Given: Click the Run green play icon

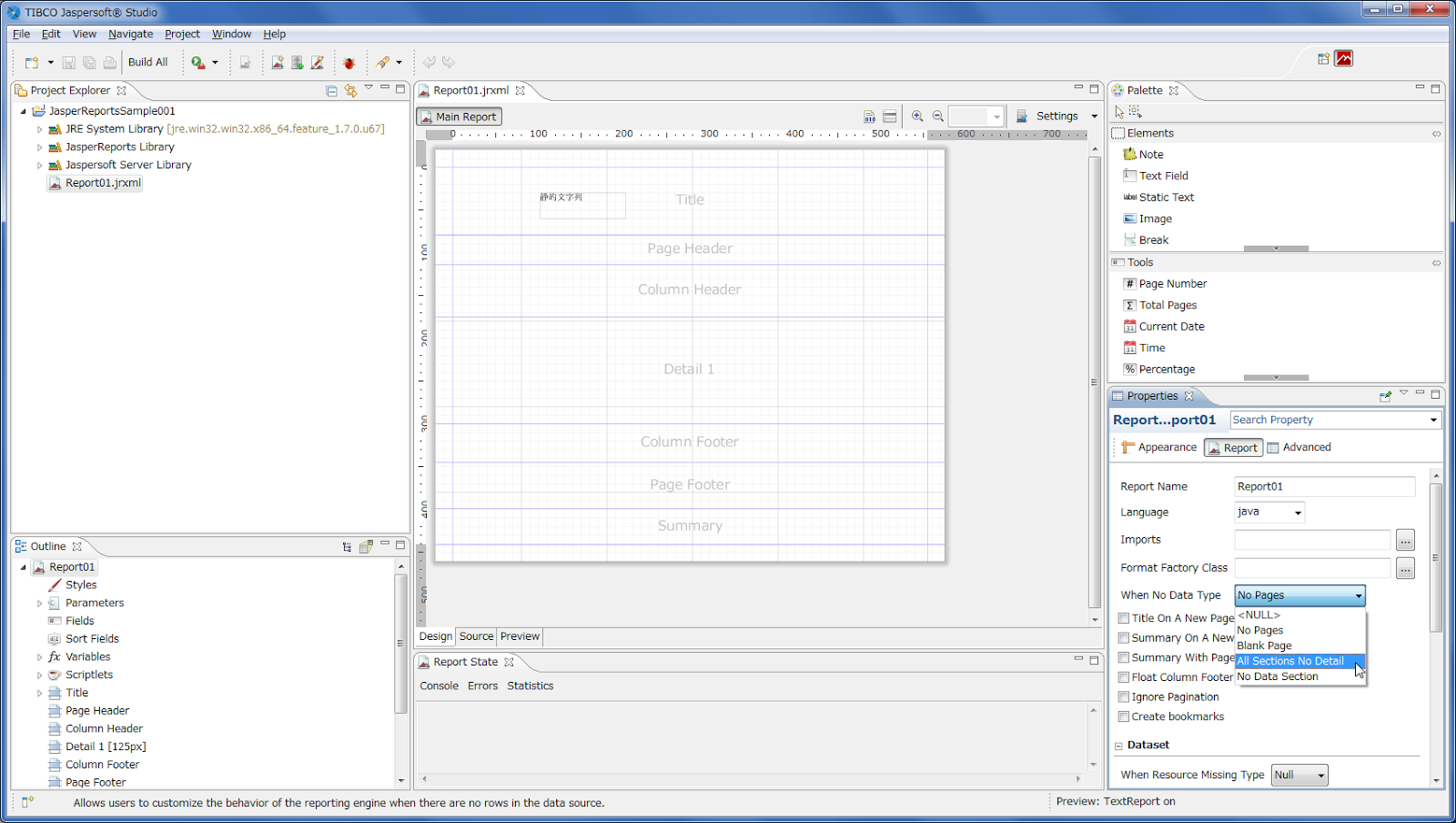Looking at the screenshot, I should pyautogui.click(x=197, y=63).
